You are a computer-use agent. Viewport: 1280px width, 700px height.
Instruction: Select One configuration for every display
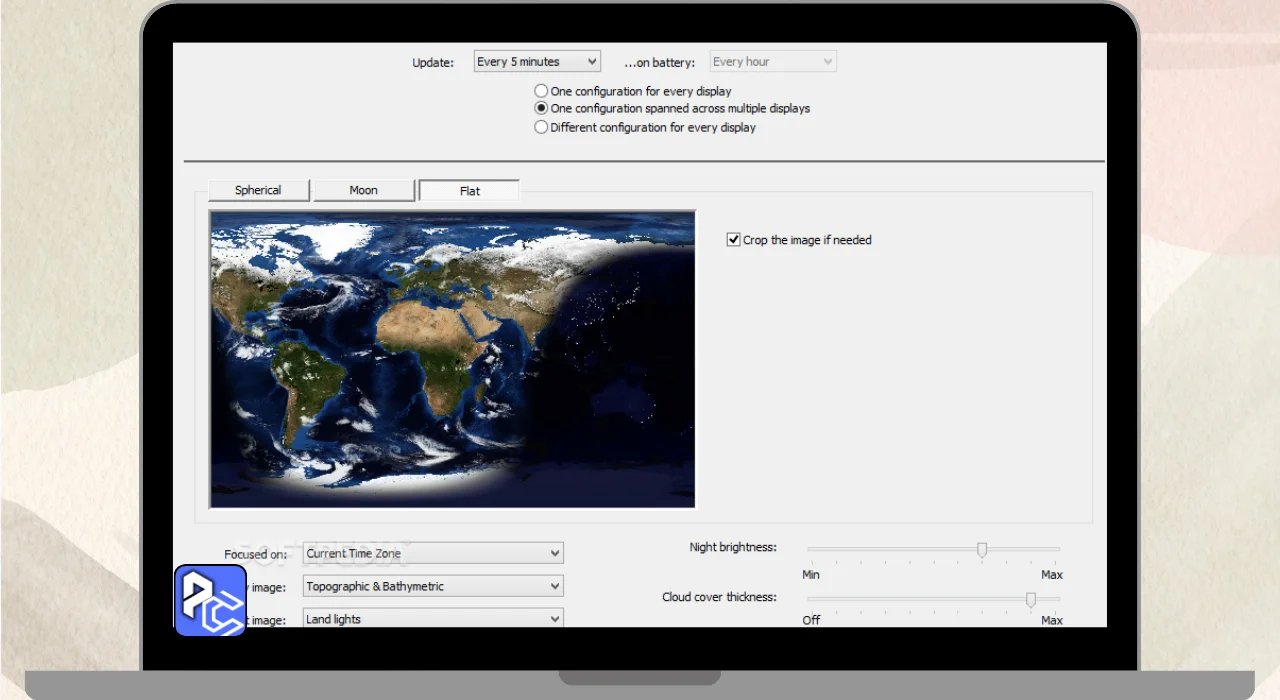541,91
